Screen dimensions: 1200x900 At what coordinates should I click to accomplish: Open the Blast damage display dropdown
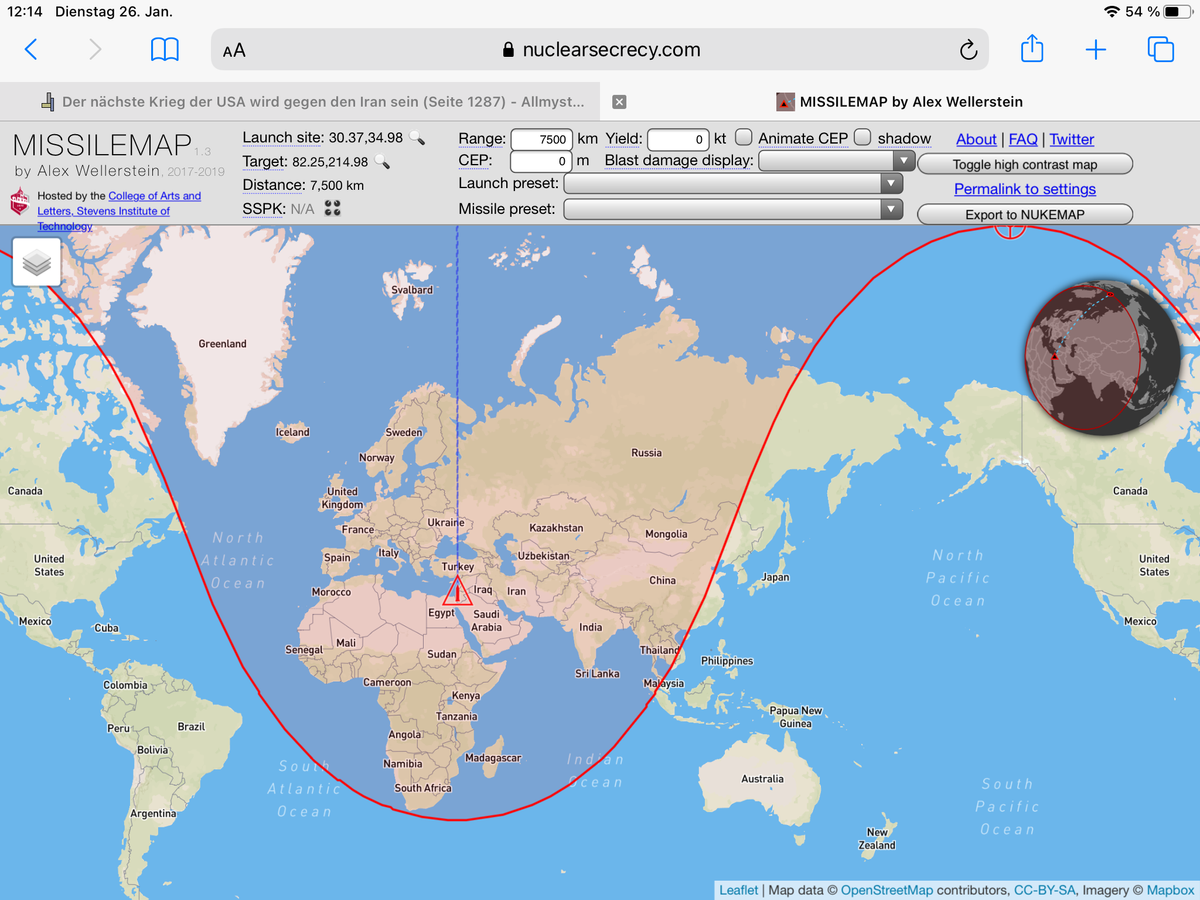pyautogui.click(x=837, y=161)
